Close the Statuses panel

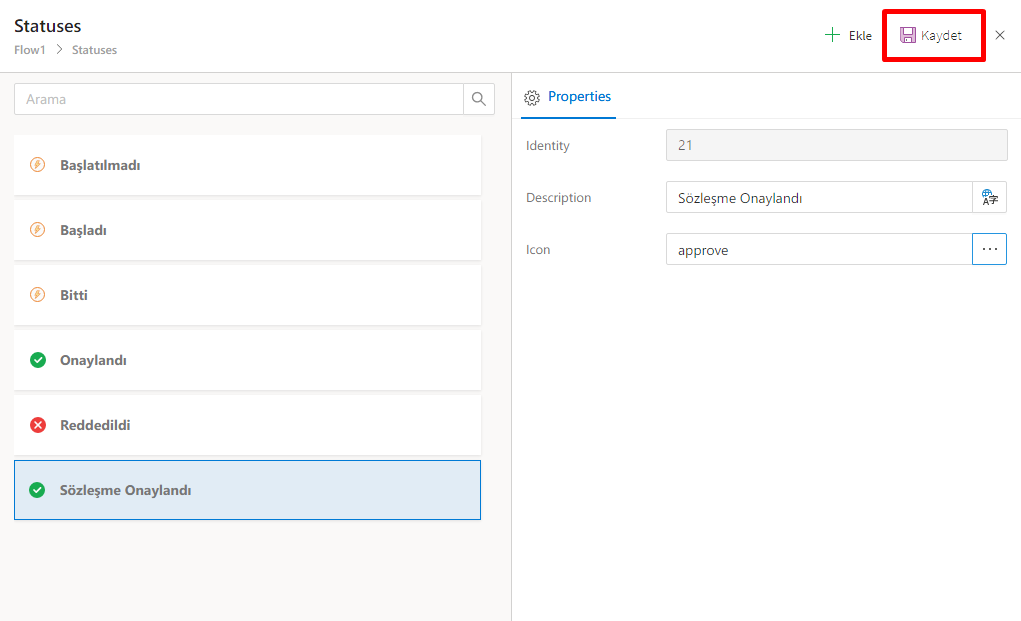(x=1000, y=36)
